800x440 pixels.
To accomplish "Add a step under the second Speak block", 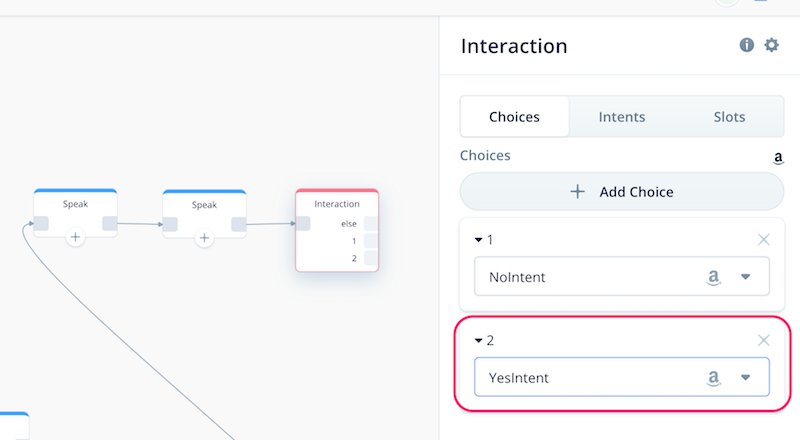I will point(204,238).
